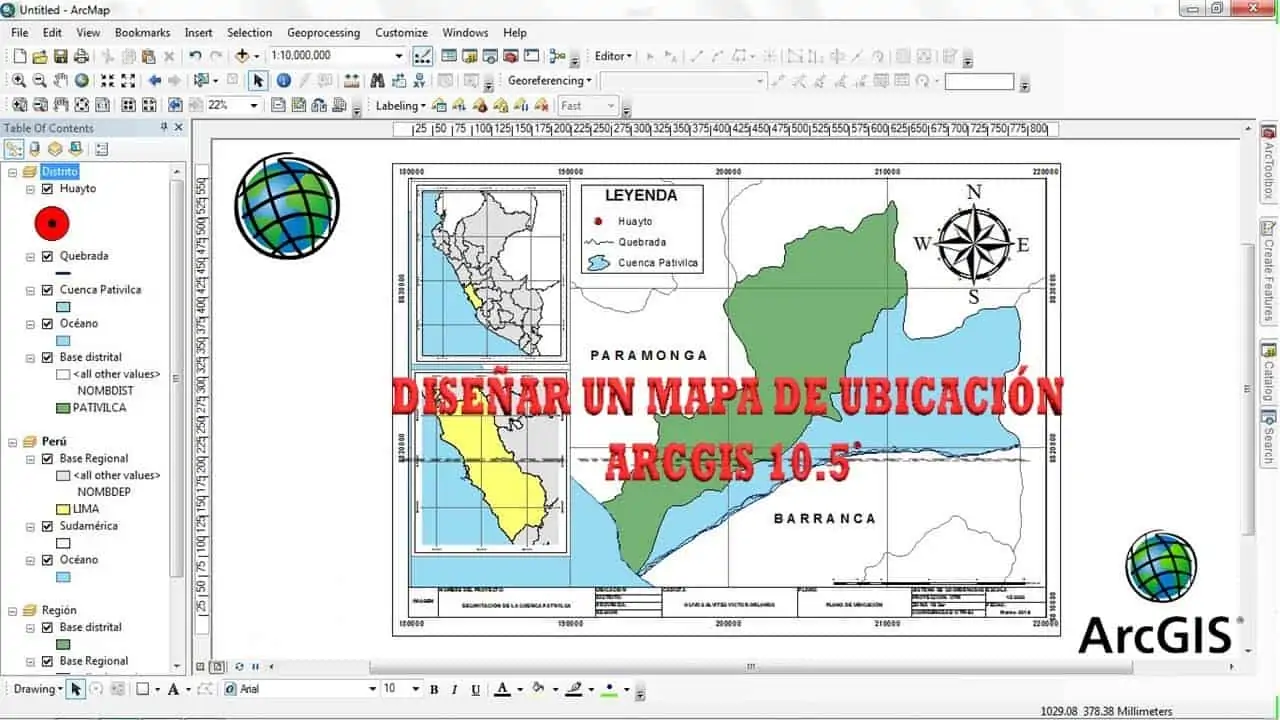
Task: Open the Insert menu
Action: tap(198, 33)
